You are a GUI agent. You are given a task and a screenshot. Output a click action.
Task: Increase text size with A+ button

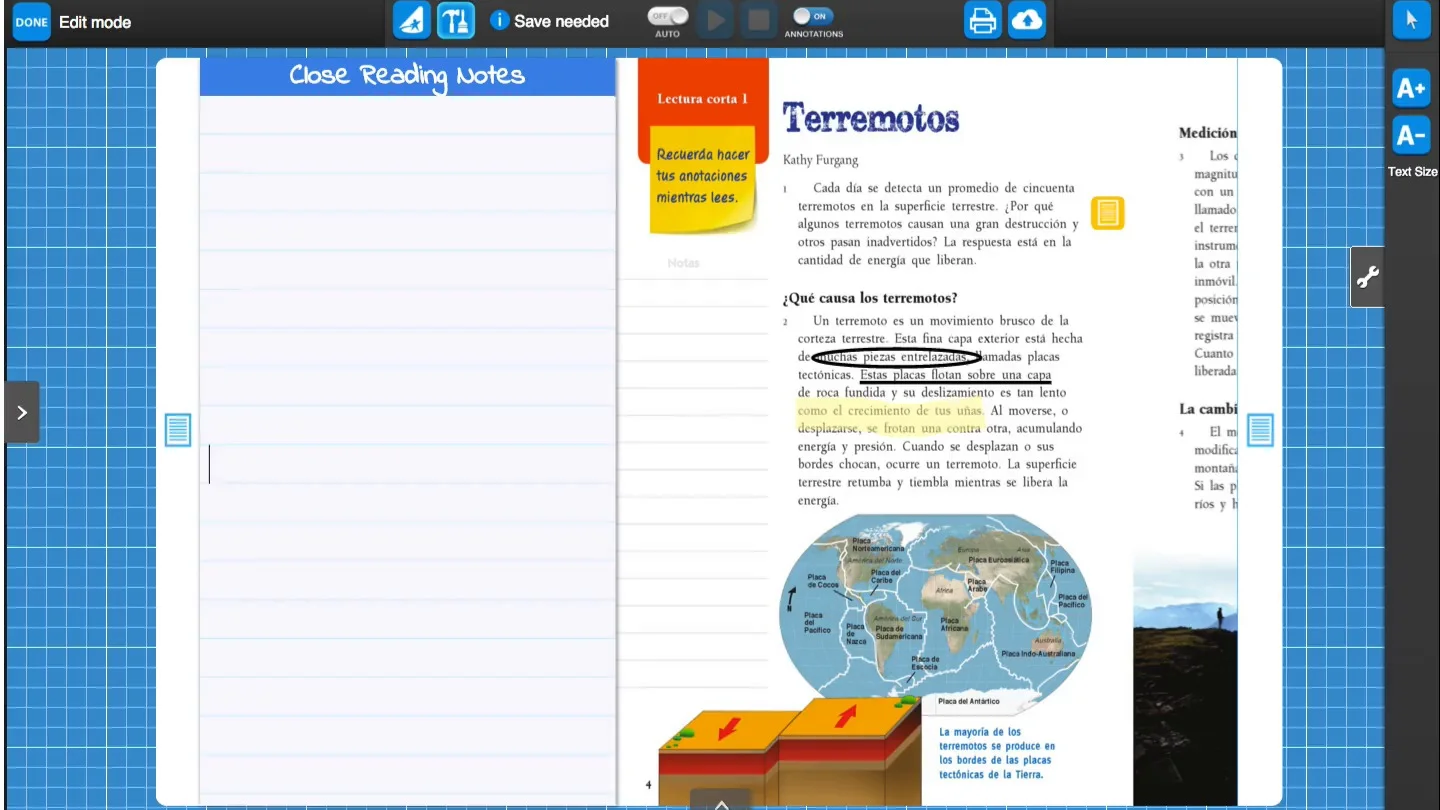coord(1411,89)
